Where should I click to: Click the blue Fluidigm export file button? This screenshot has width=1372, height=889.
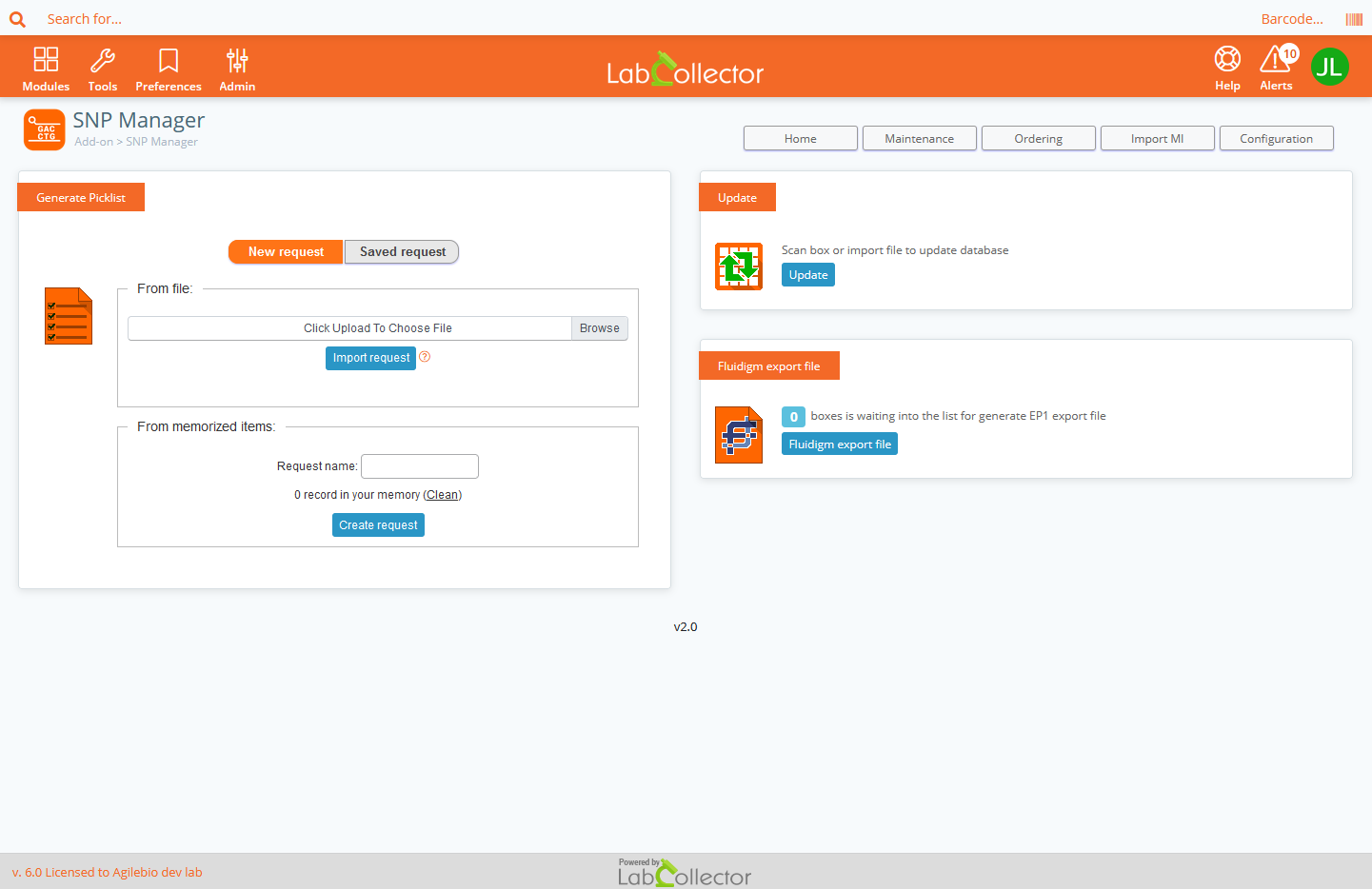click(x=840, y=444)
